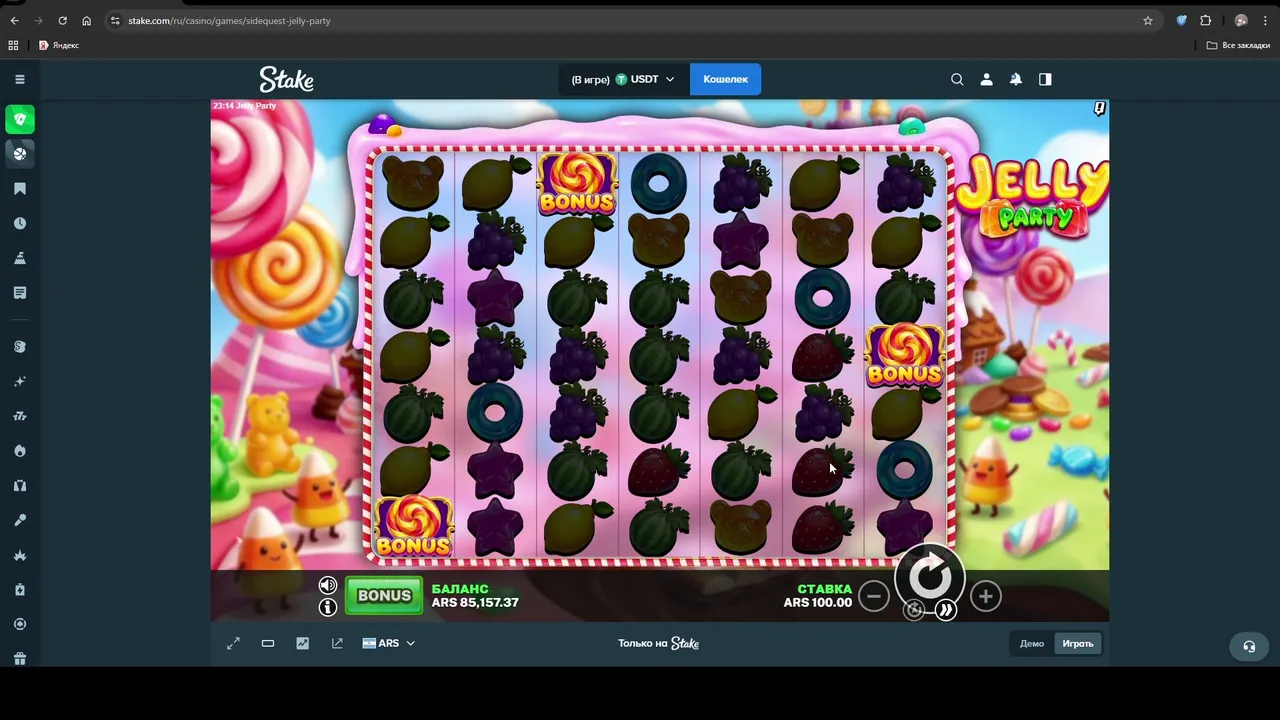Open Recent clock icon in the sidebar
Image resolution: width=1280 pixels, height=720 pixels.
[20, 223]
